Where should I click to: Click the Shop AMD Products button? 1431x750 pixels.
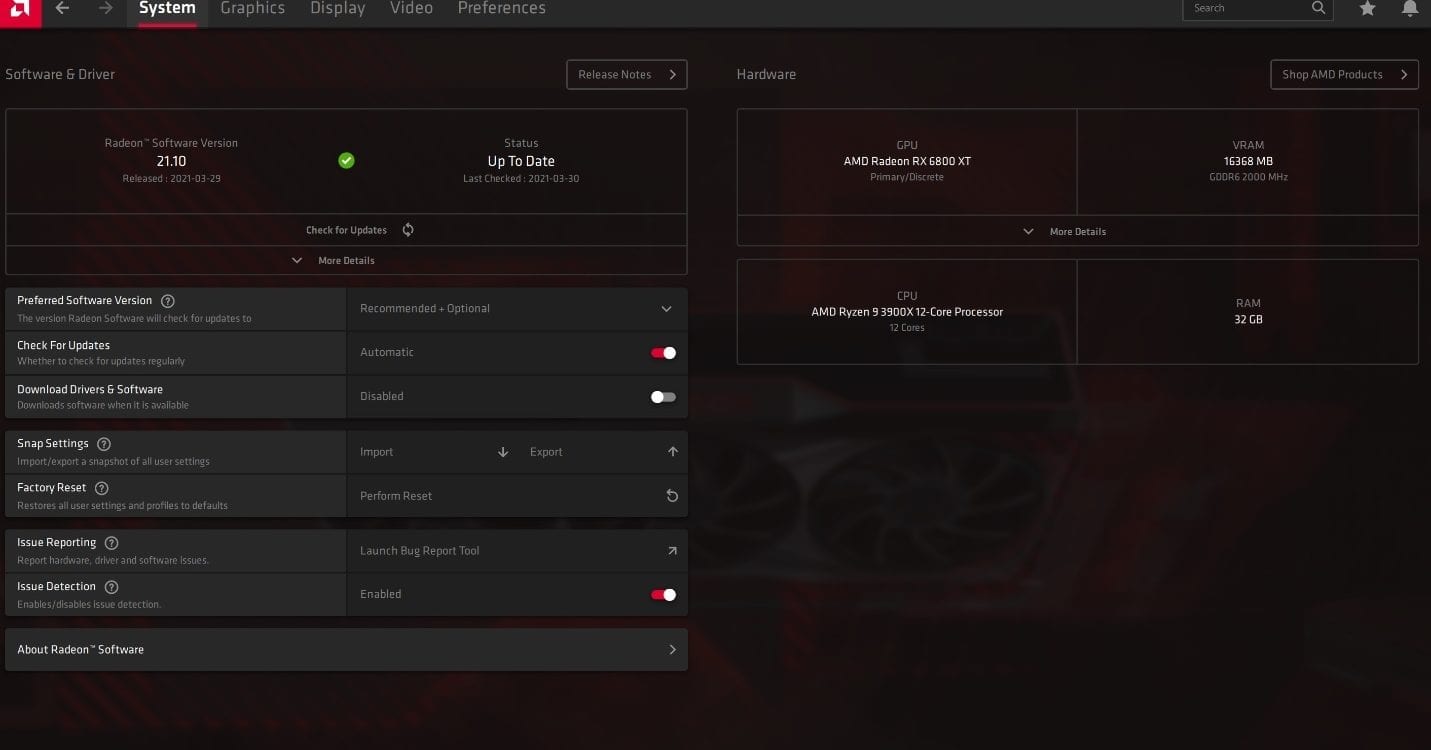tap(1344, 75)
